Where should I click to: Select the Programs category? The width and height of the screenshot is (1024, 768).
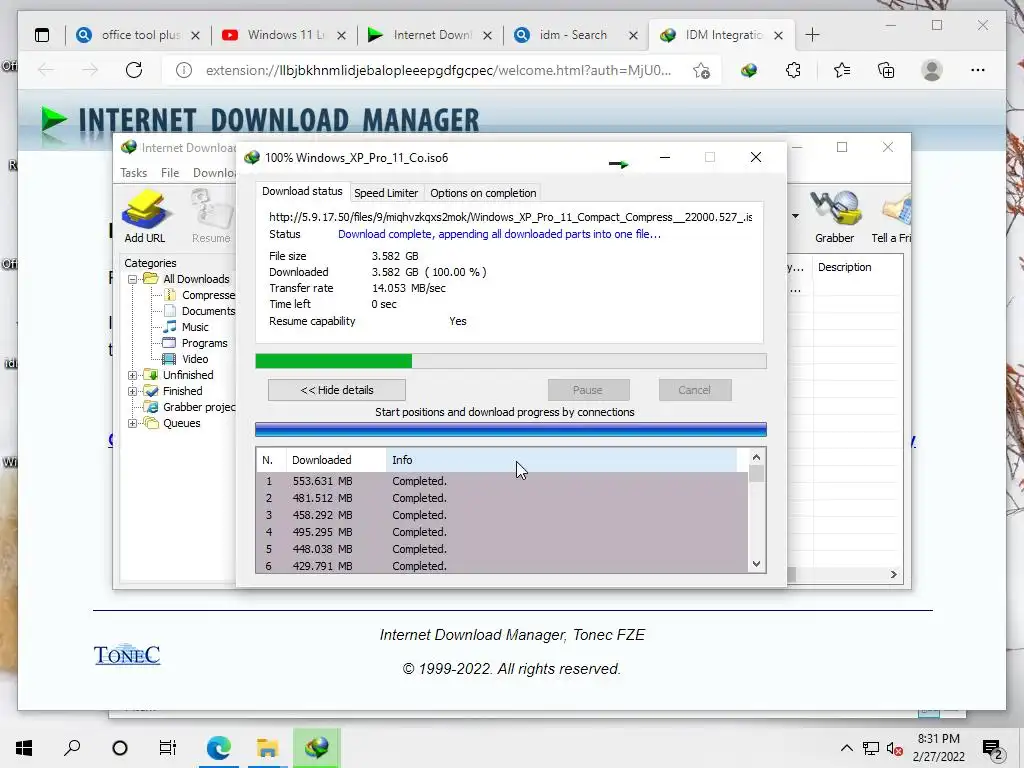click(x=204, y=343)
